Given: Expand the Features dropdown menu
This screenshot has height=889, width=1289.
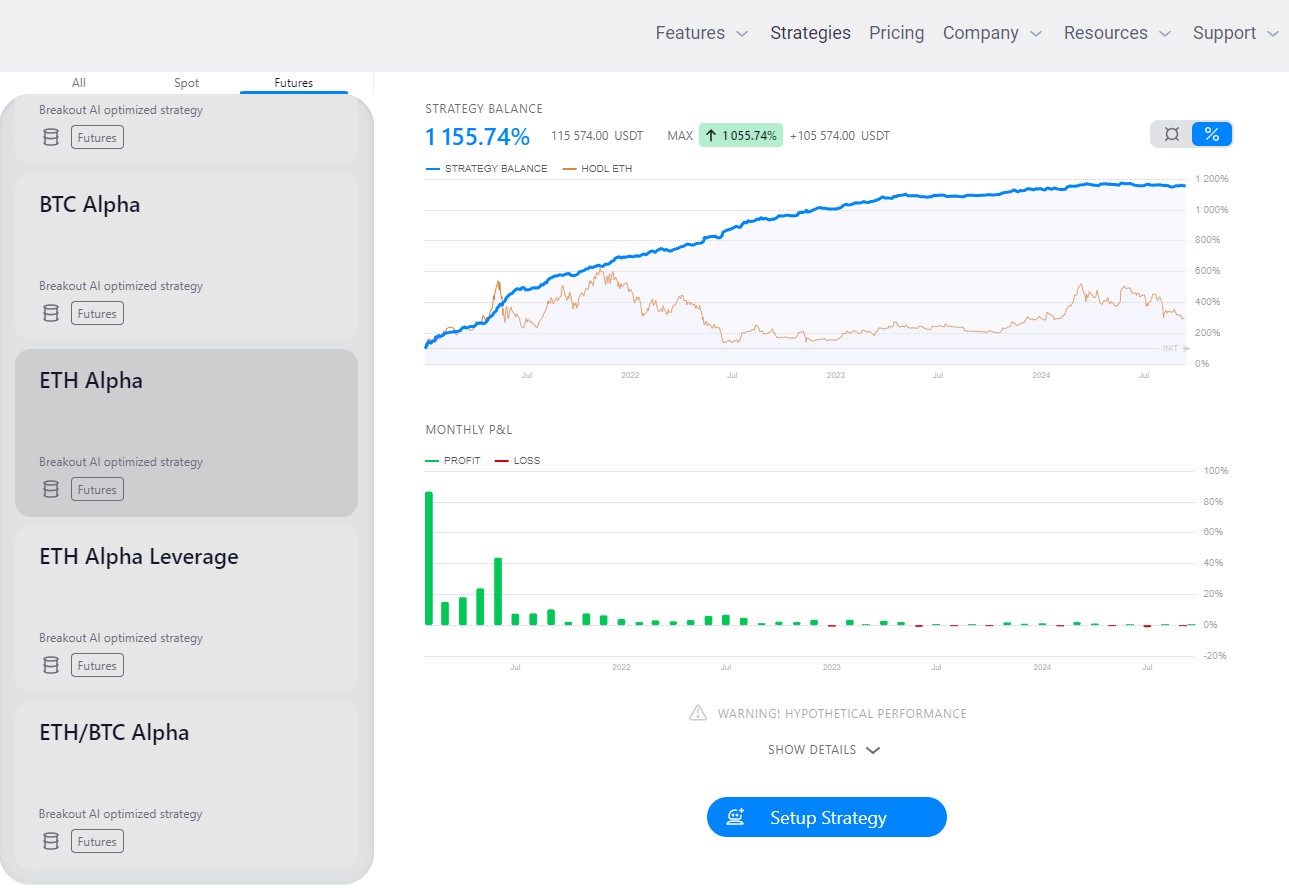Looking at the screenshot, I should [x=701, y=33].
